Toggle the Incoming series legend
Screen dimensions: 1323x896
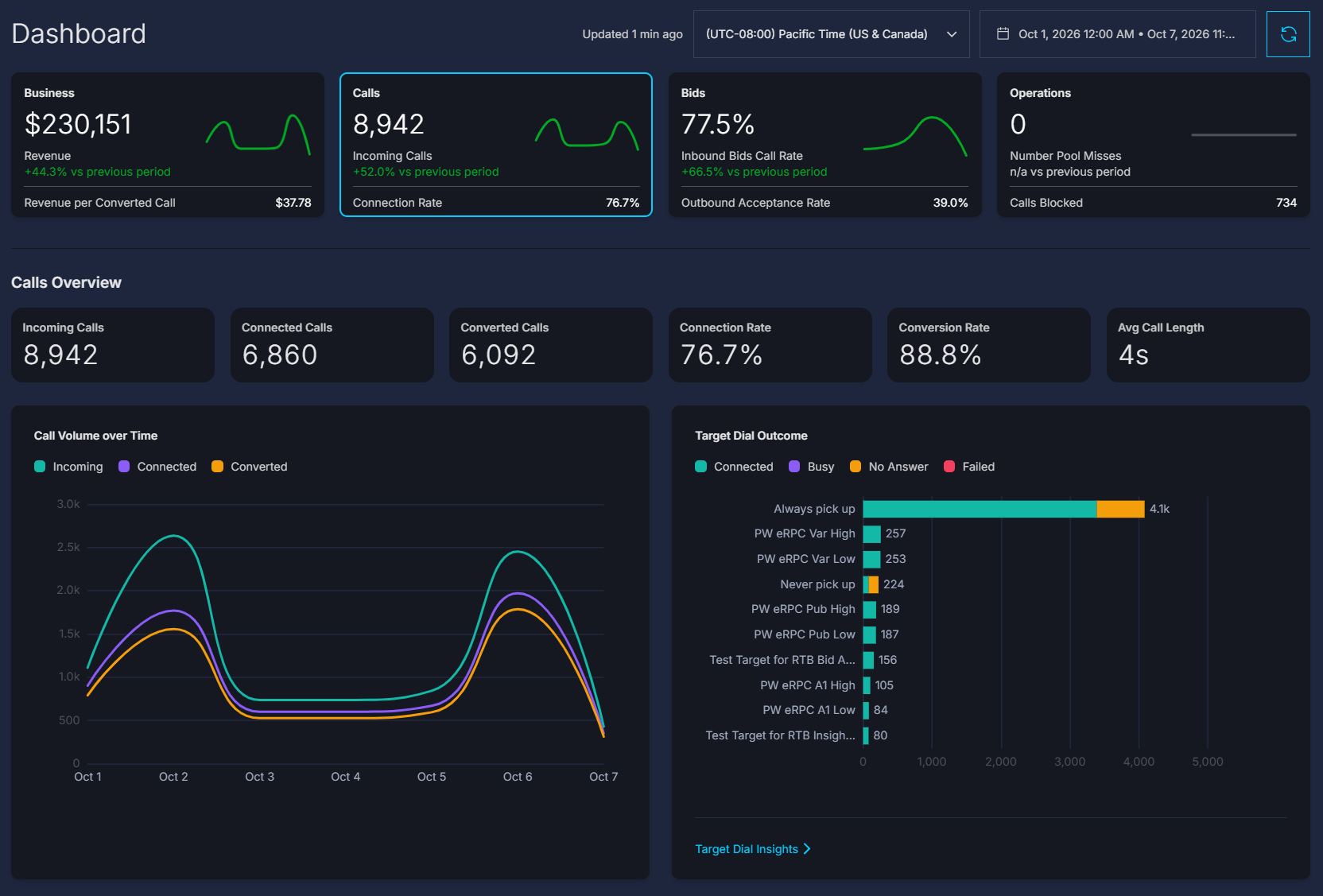click(x=68, y=467)
